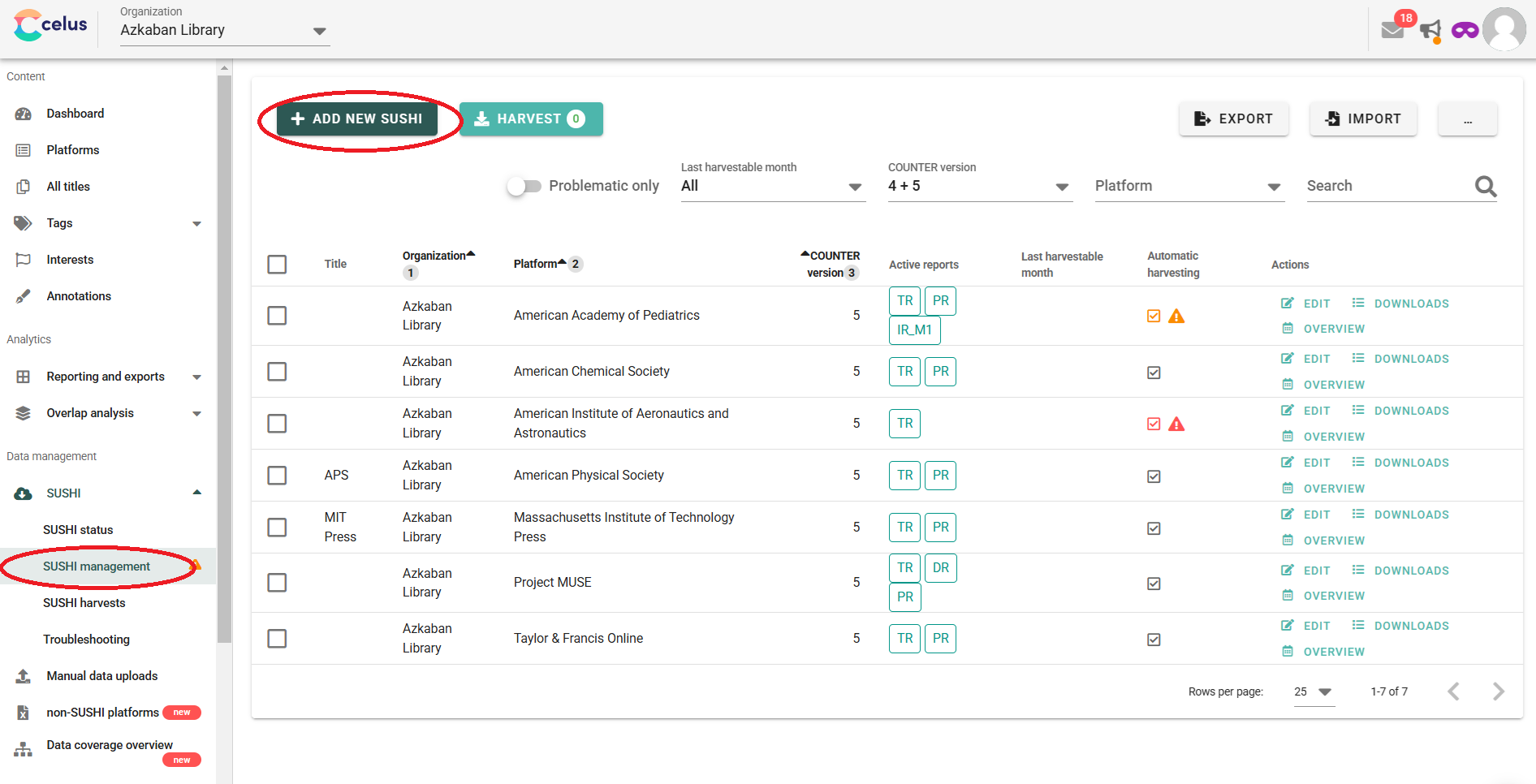This screenshot has height=784, width=1536.
Task: Check Project MUSE row checkbox
Action: point(277,583)
